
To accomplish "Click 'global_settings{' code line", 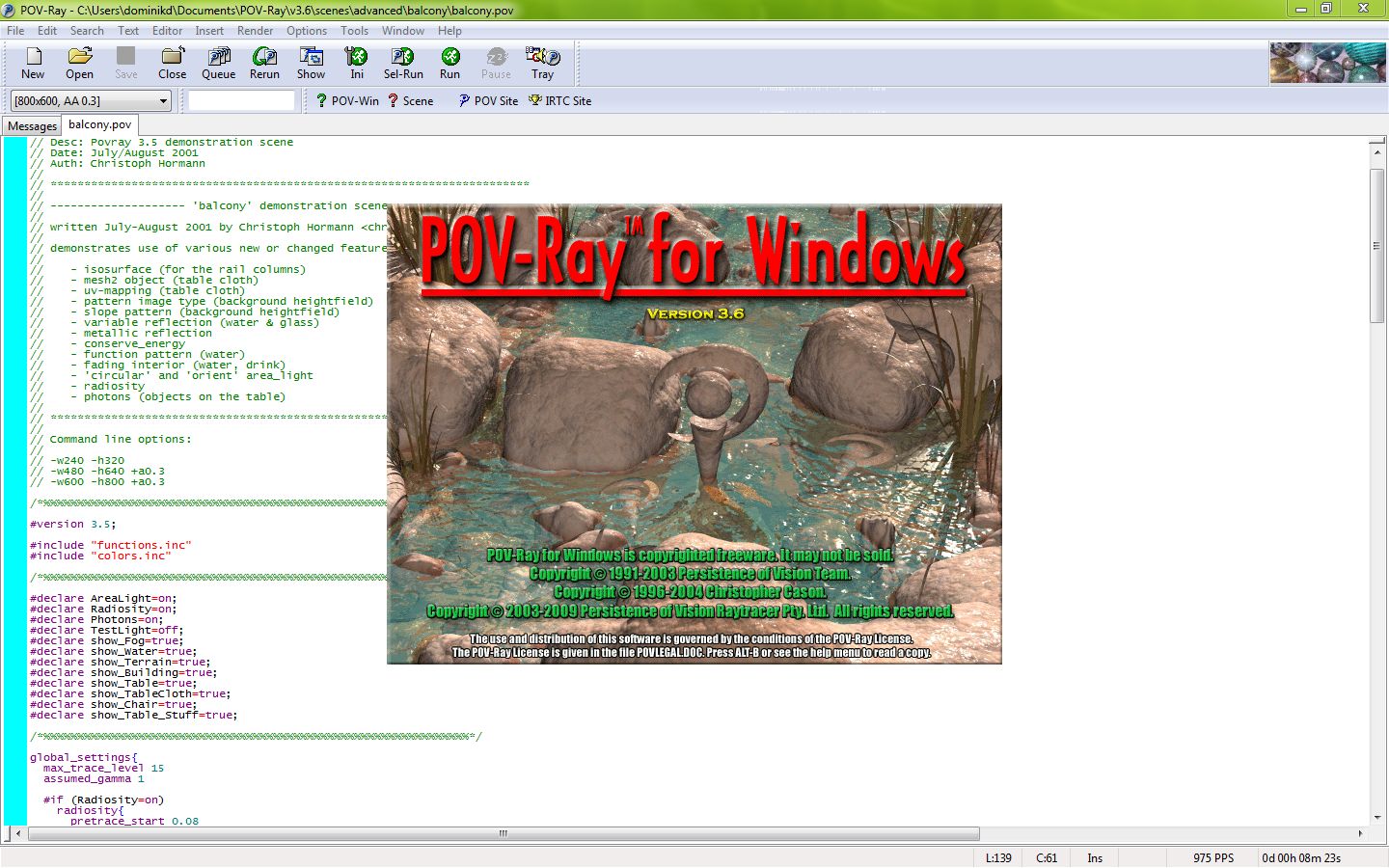I will pos(84,758).
